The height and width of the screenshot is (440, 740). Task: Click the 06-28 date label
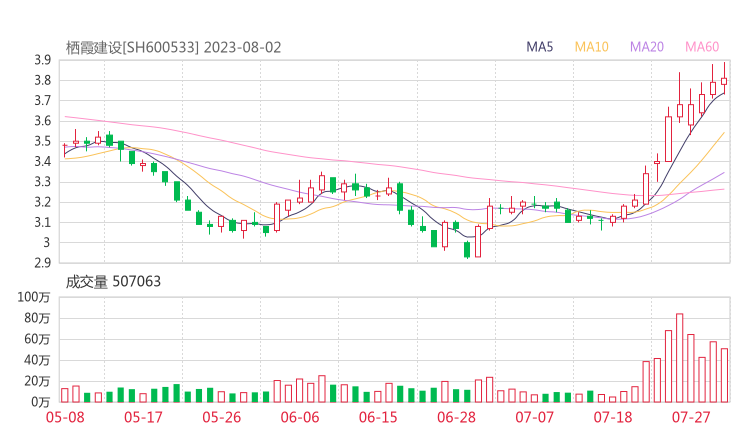(x=456, y=417)
